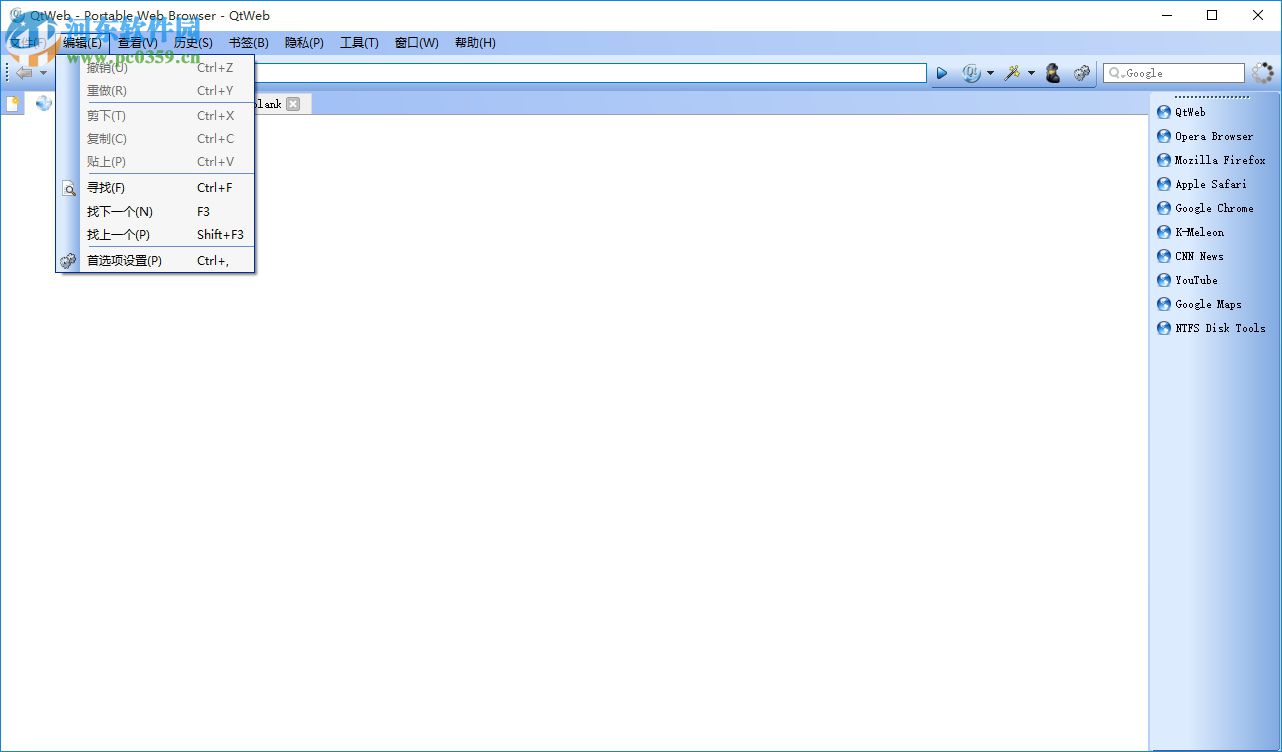Click the 复制(C) menu entry
Image resolution: width=1282 pixels, height=752 pixels.
[155, 139]
